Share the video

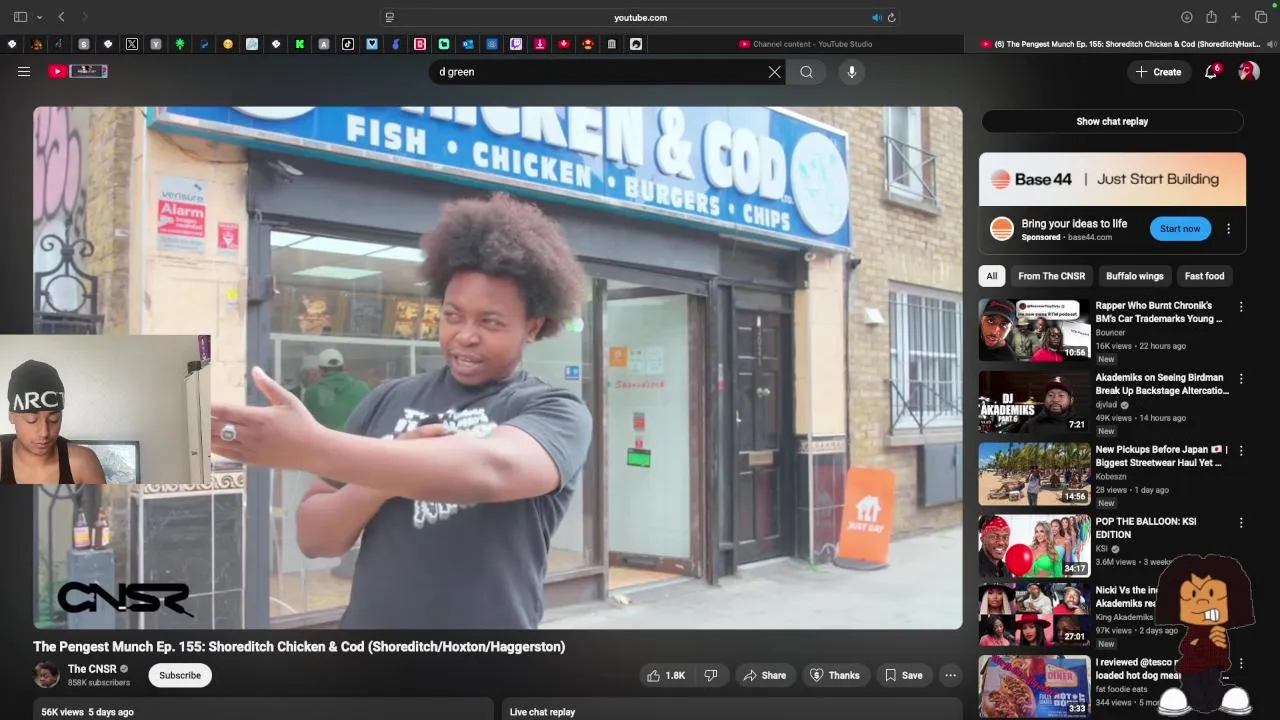point(765,675)
